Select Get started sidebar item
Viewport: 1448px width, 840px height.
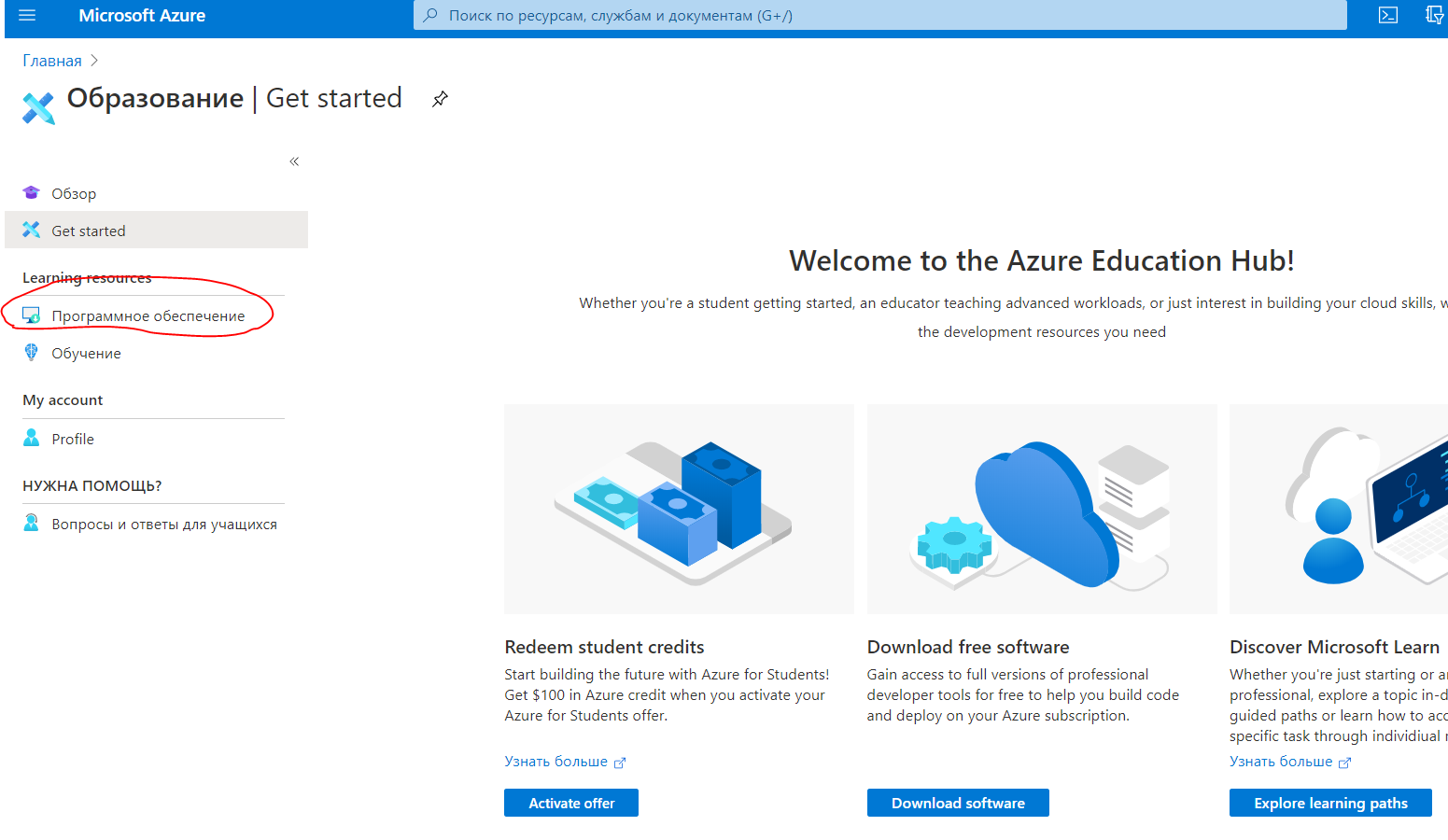pyautogui.click(x=156, y=230)
